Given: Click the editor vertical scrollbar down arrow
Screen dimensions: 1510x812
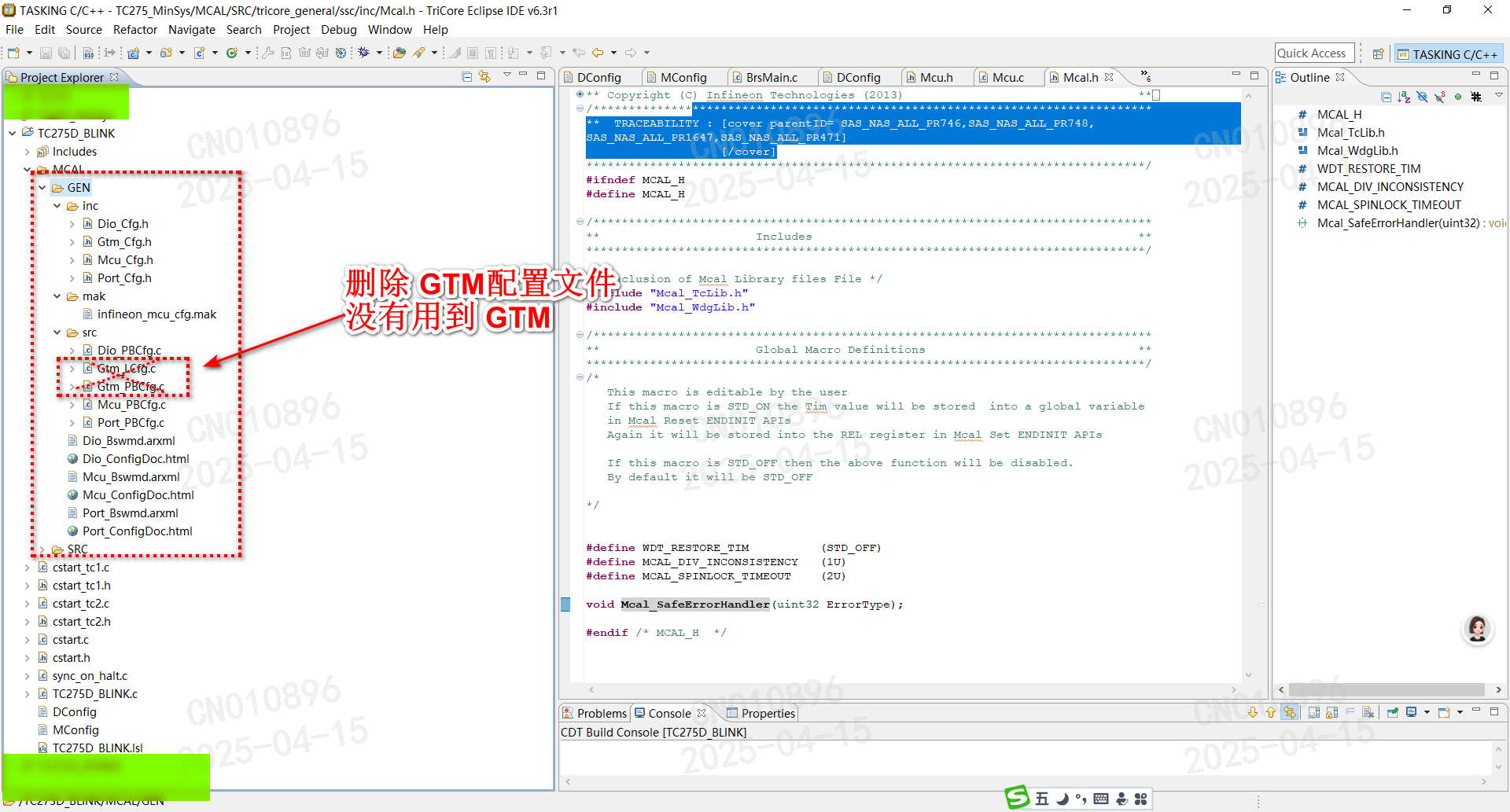Looking at the screenshot, I should (x=1248, y=674).
